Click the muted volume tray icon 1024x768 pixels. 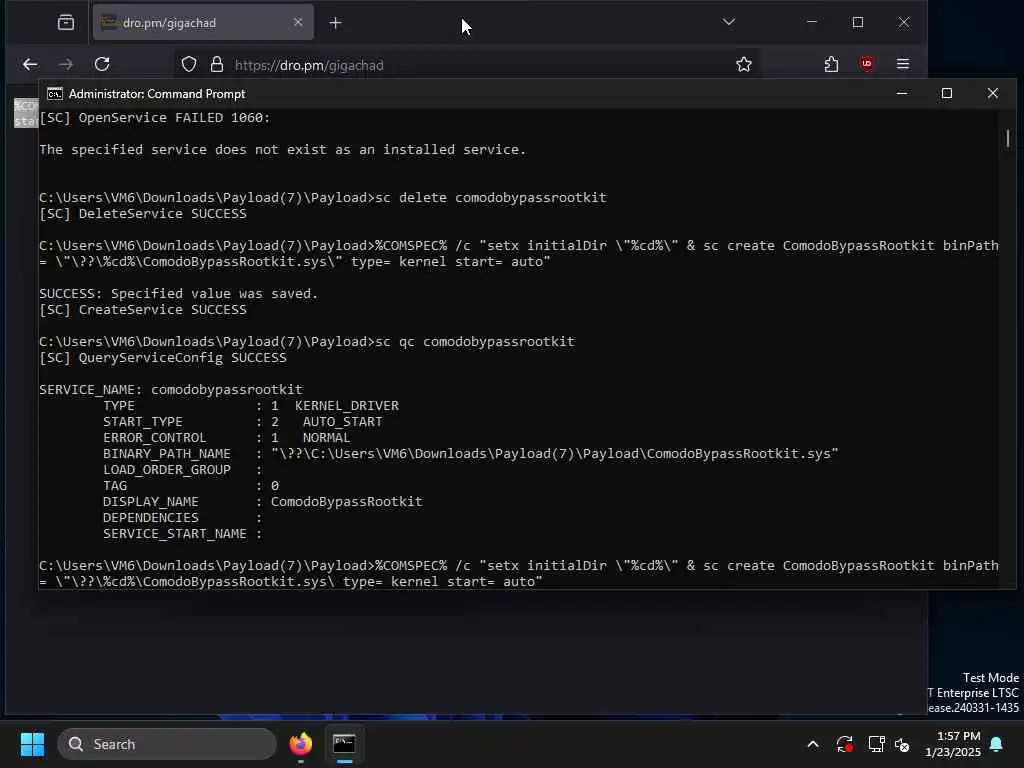[902, 744]
